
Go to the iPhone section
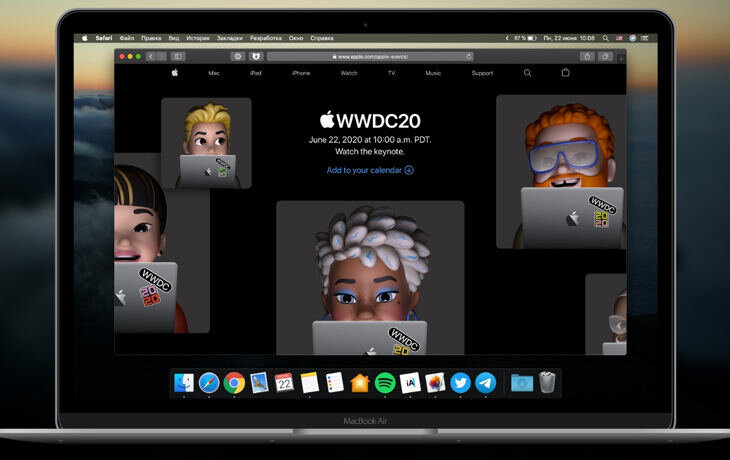point(301,73)
